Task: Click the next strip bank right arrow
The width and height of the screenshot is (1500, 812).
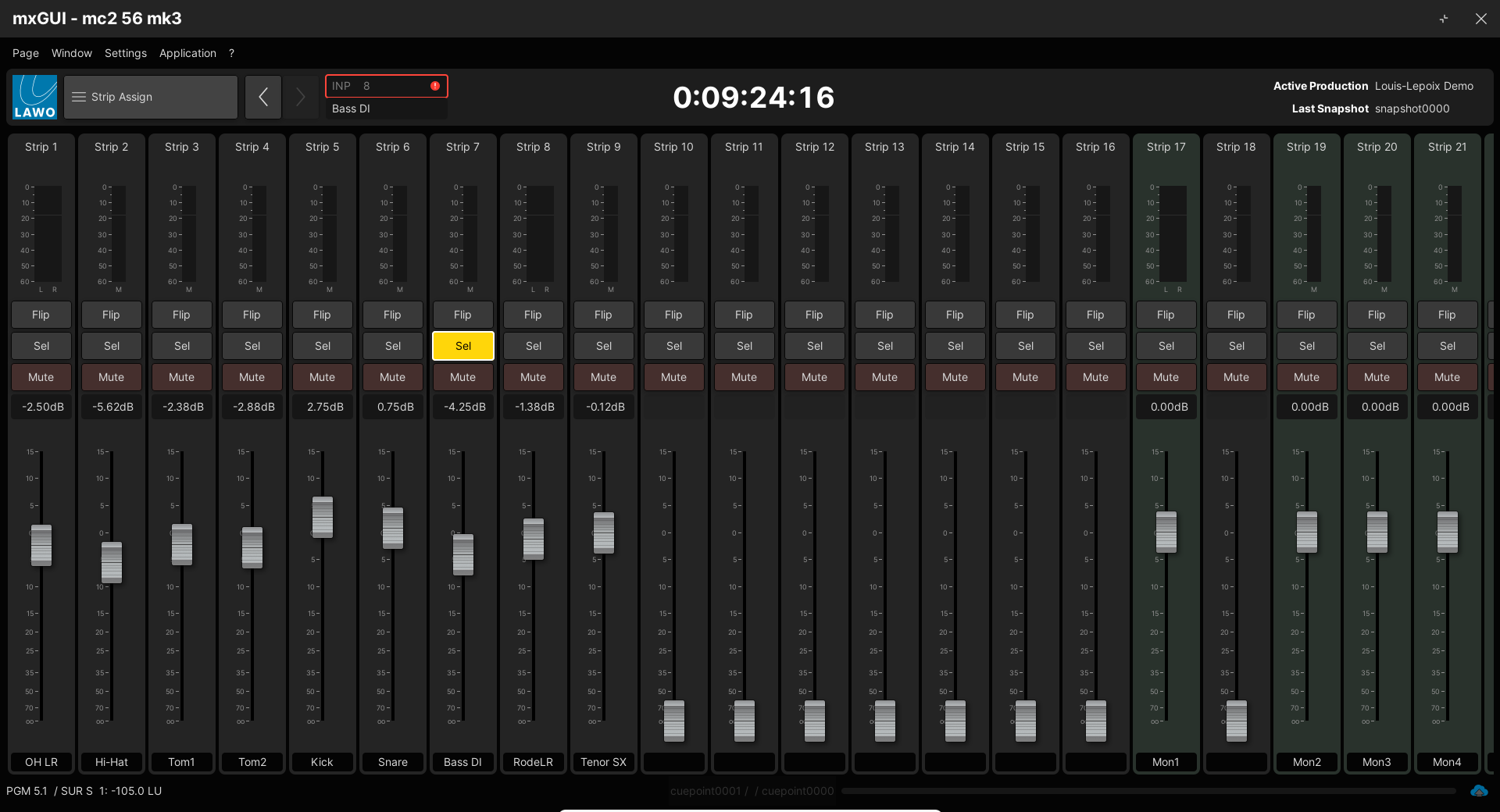Action: pos(300,97)
